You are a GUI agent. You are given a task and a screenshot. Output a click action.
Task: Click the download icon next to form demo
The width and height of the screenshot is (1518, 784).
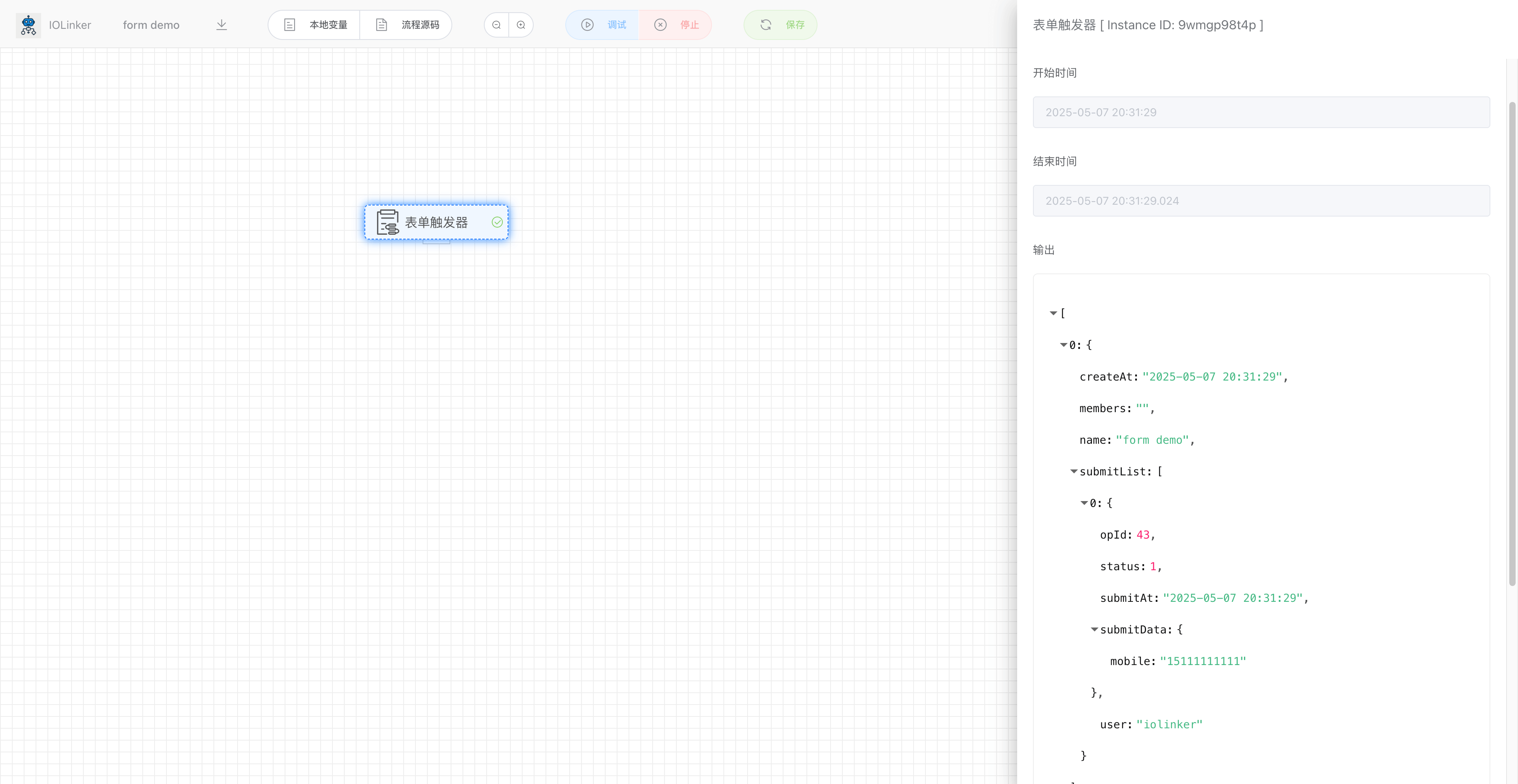pos(221,25)
